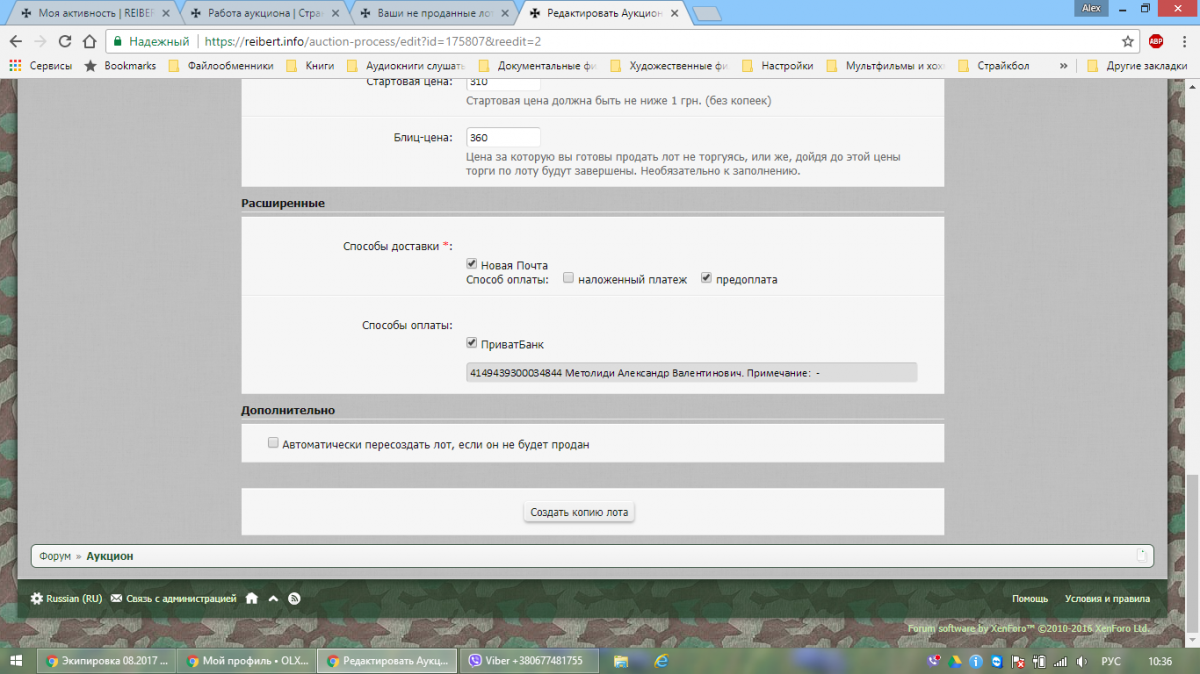Expand the hidden bookmarks overflow chevron
Viewport: 1200px width, 674px height.
[1067, 66]
